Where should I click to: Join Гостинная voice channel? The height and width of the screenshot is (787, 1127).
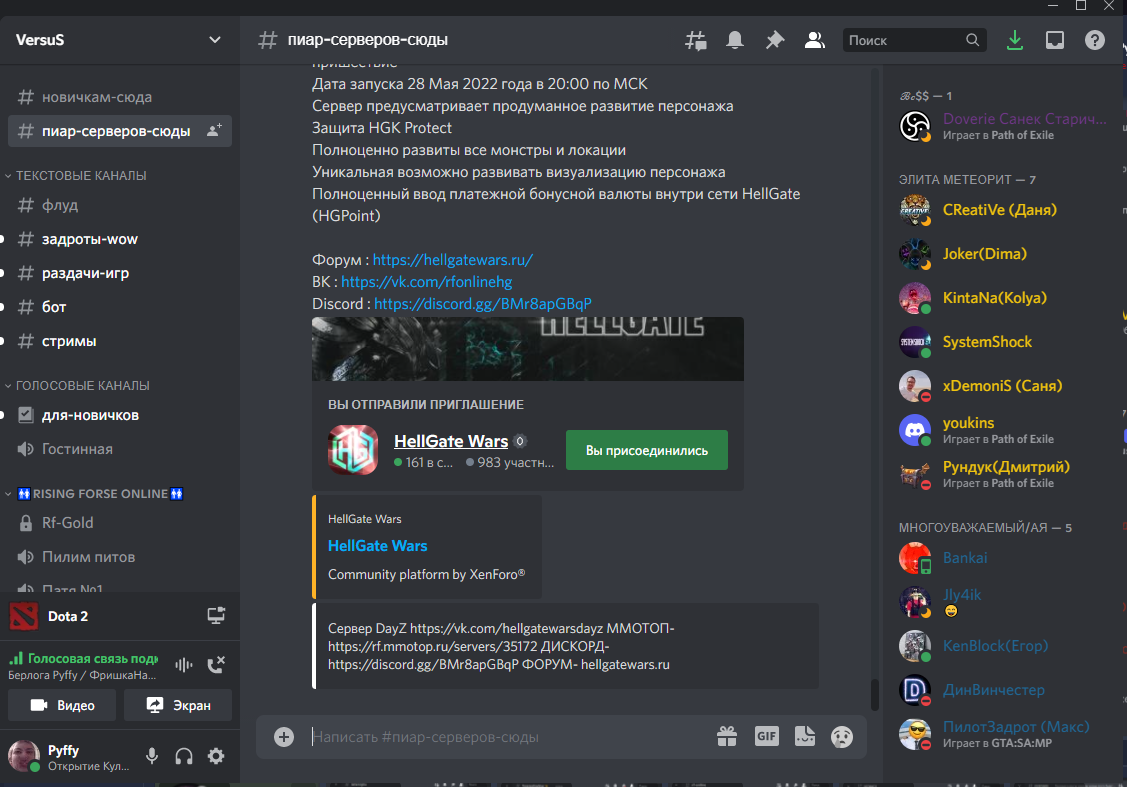pos(119,449)
